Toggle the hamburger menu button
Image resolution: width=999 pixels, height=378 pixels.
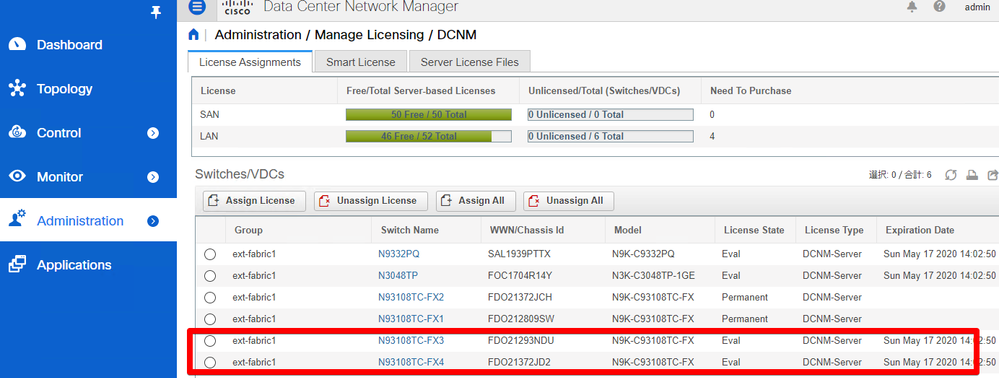(x=198, y=7)
